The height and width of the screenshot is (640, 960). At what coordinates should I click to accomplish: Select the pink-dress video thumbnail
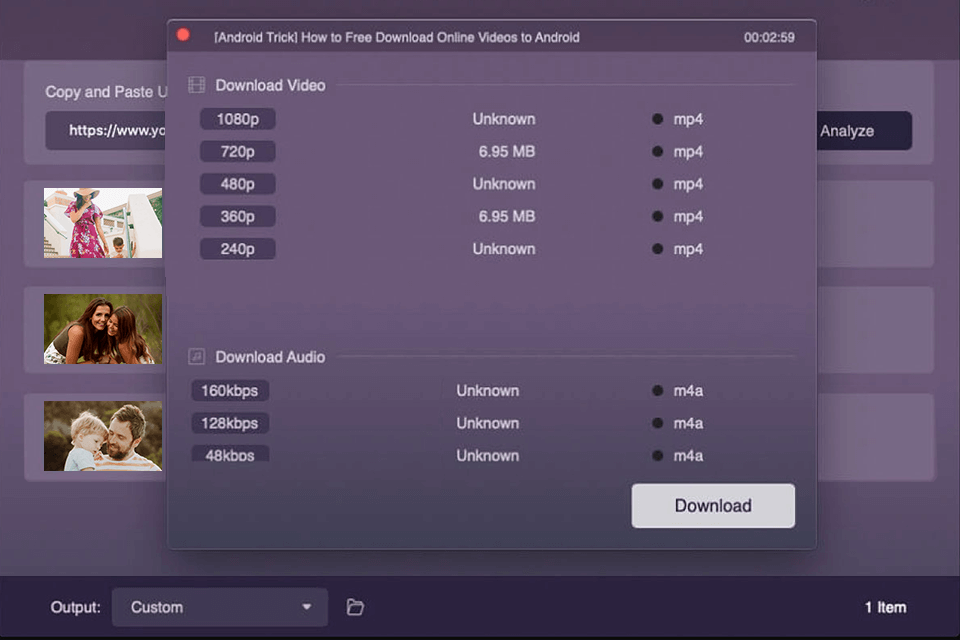click(x=101, y=222)
